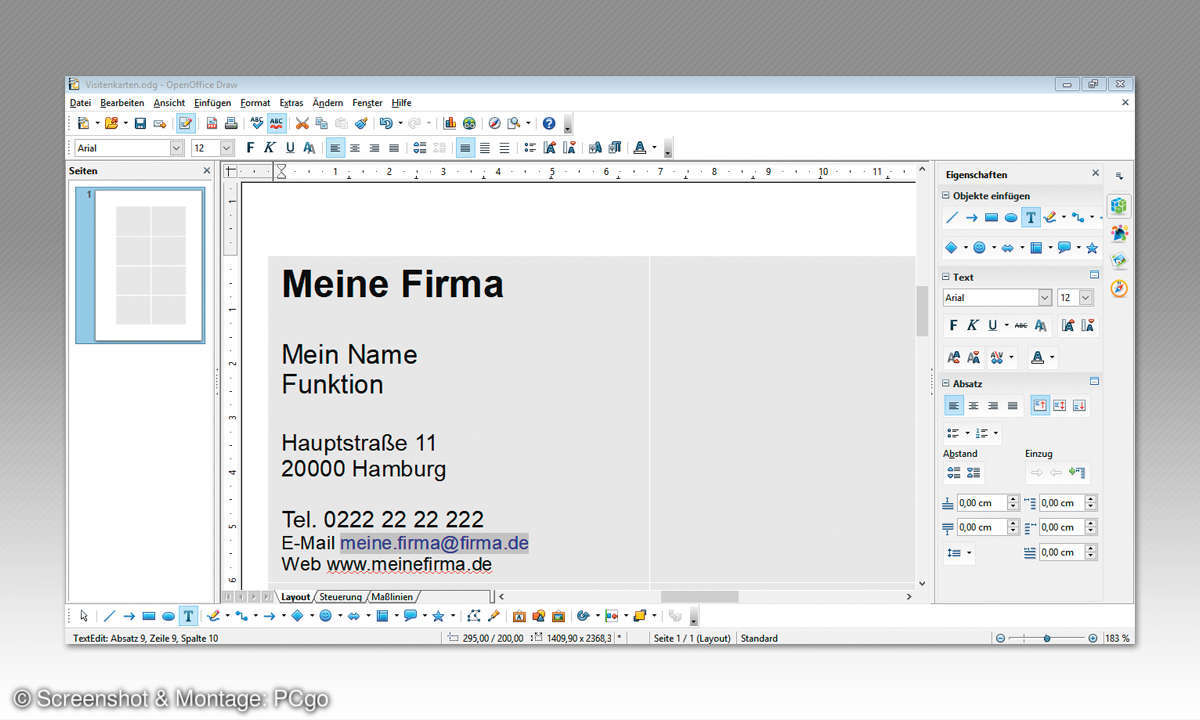Viewport: 1200px width, 720px height.
Task: Open the arrange dropdown in bottom toolbar
Action: [654, 616]
